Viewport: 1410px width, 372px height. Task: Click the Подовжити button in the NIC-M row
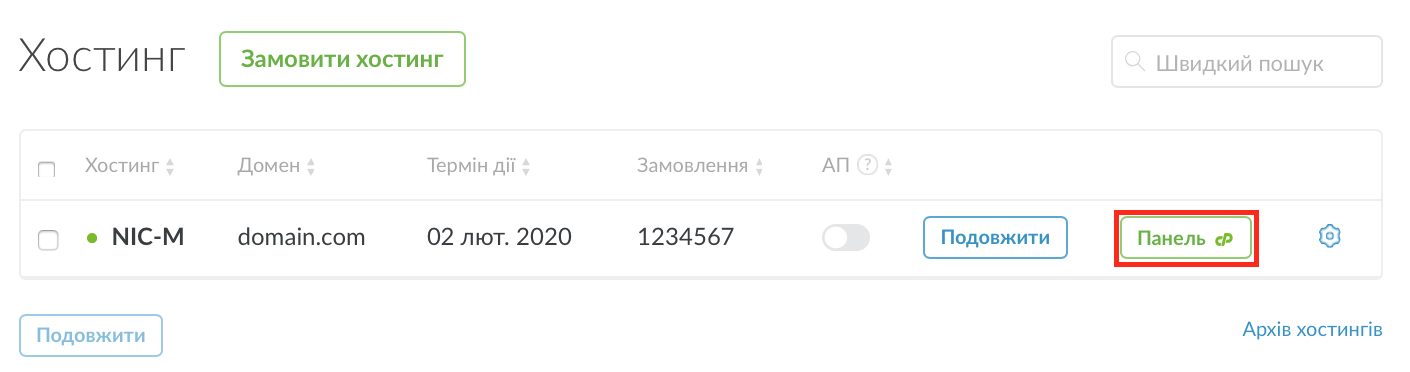pyautogui.click(x=995, y=238)
